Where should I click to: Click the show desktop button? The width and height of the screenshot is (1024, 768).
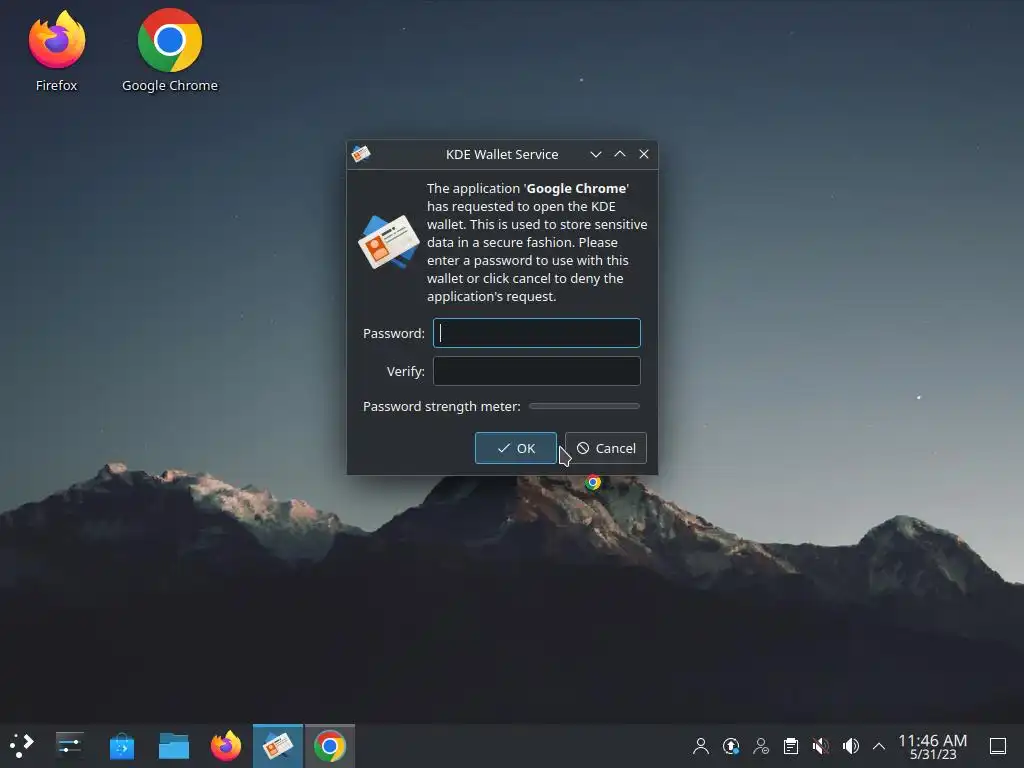[998, 746]
